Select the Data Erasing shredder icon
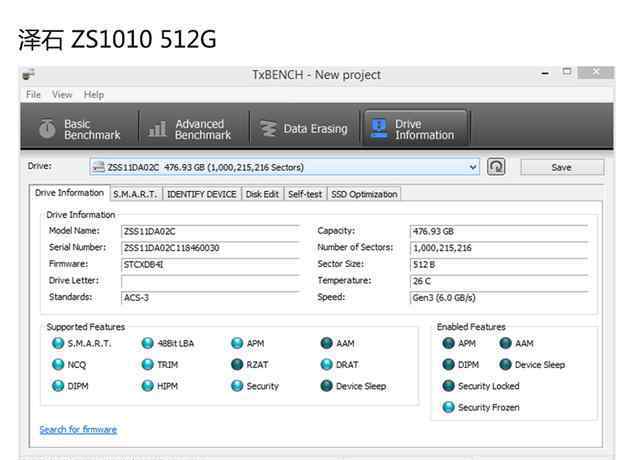Viewport: 640px width, 460px height. point(268,129)
